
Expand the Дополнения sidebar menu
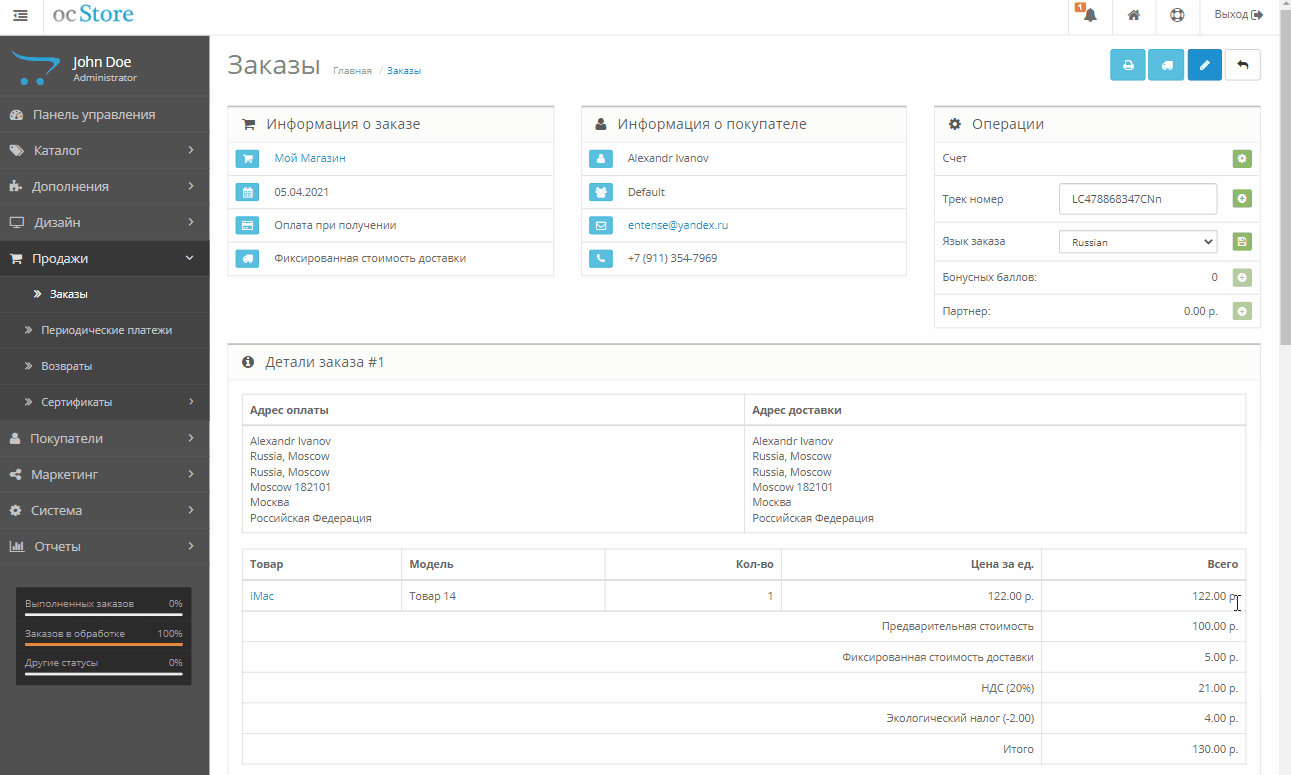[105, 186]
